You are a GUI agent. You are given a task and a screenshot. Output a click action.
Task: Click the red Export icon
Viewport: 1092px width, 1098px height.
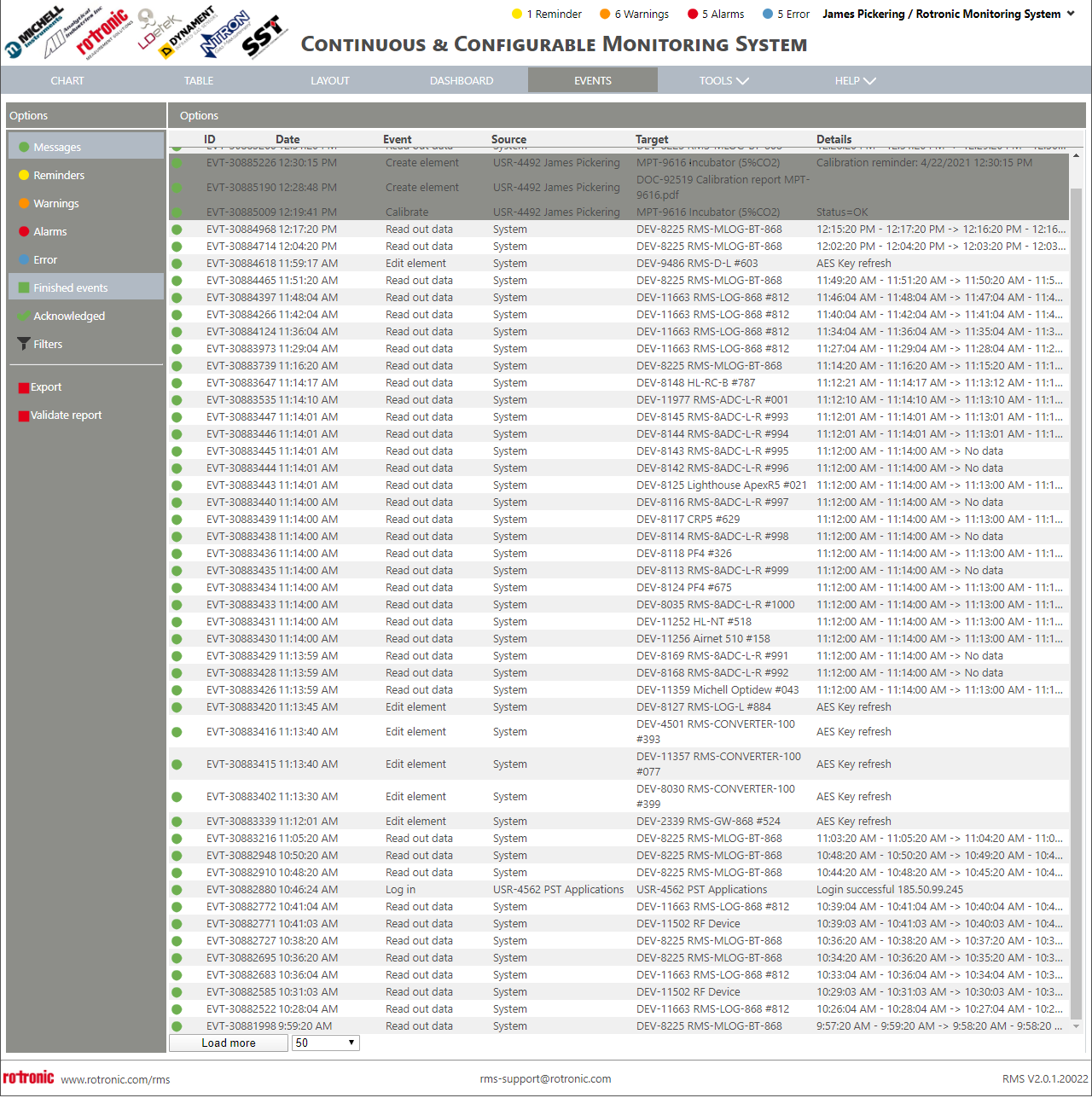(24, 387)
